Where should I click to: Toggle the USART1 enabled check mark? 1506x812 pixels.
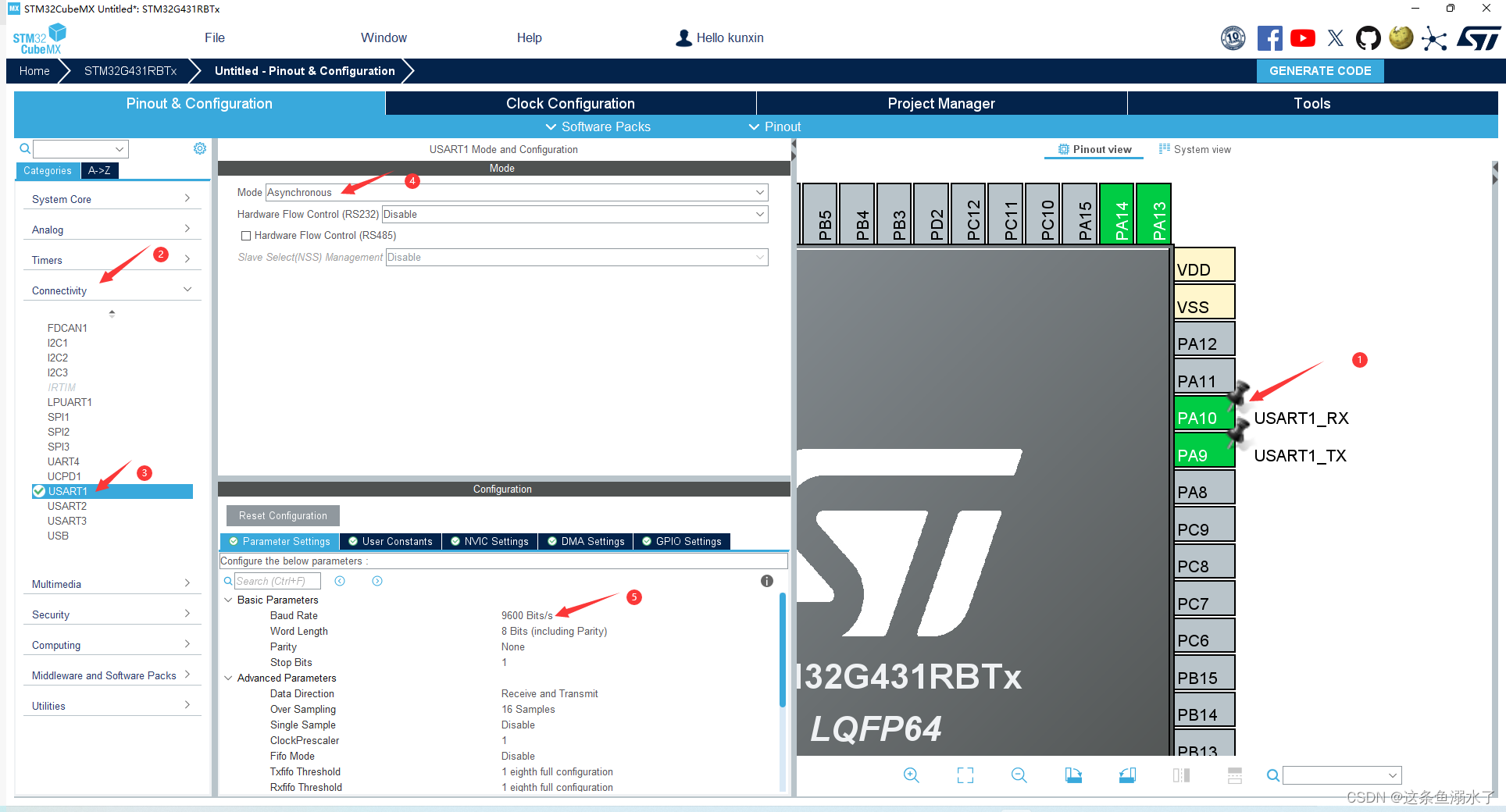pyautogui.click(x=39, y=491)
